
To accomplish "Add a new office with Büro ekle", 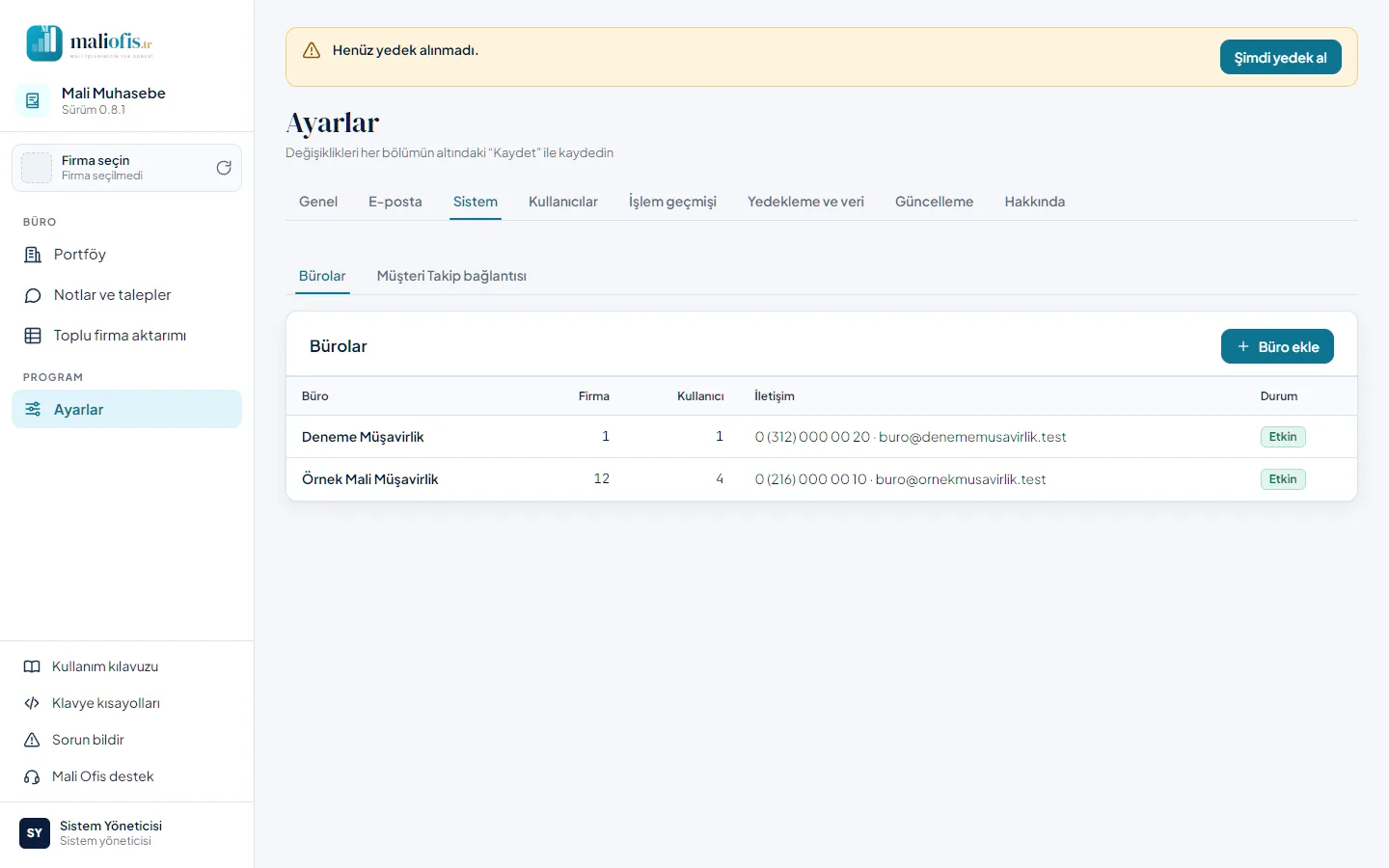I will [1277, 346].
